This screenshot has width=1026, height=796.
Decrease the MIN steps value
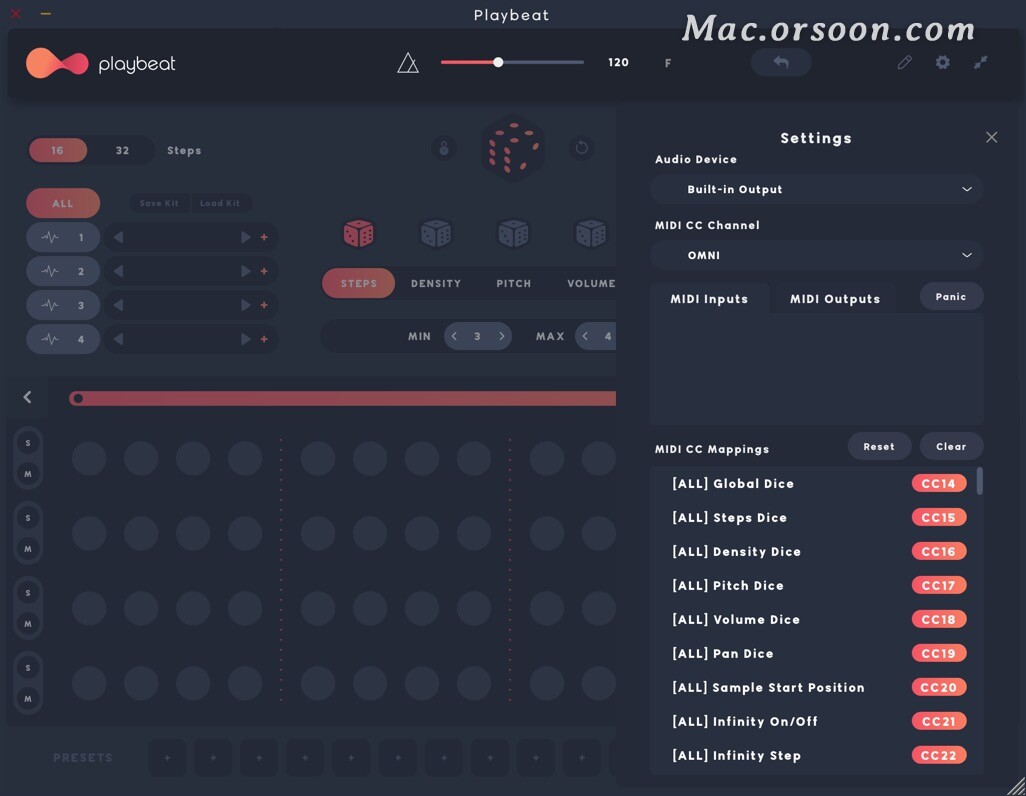(x=454, y=336)
